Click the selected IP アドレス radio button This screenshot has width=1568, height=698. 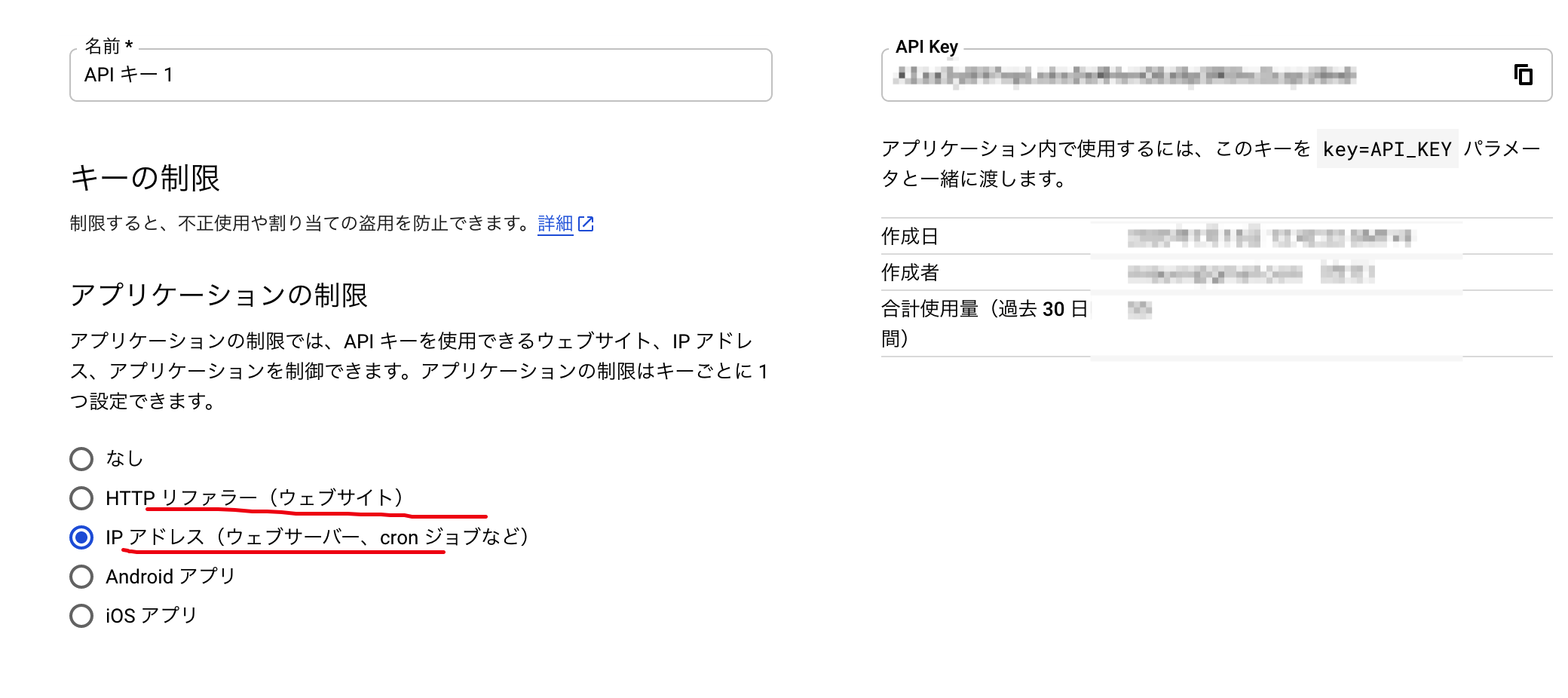81,537
